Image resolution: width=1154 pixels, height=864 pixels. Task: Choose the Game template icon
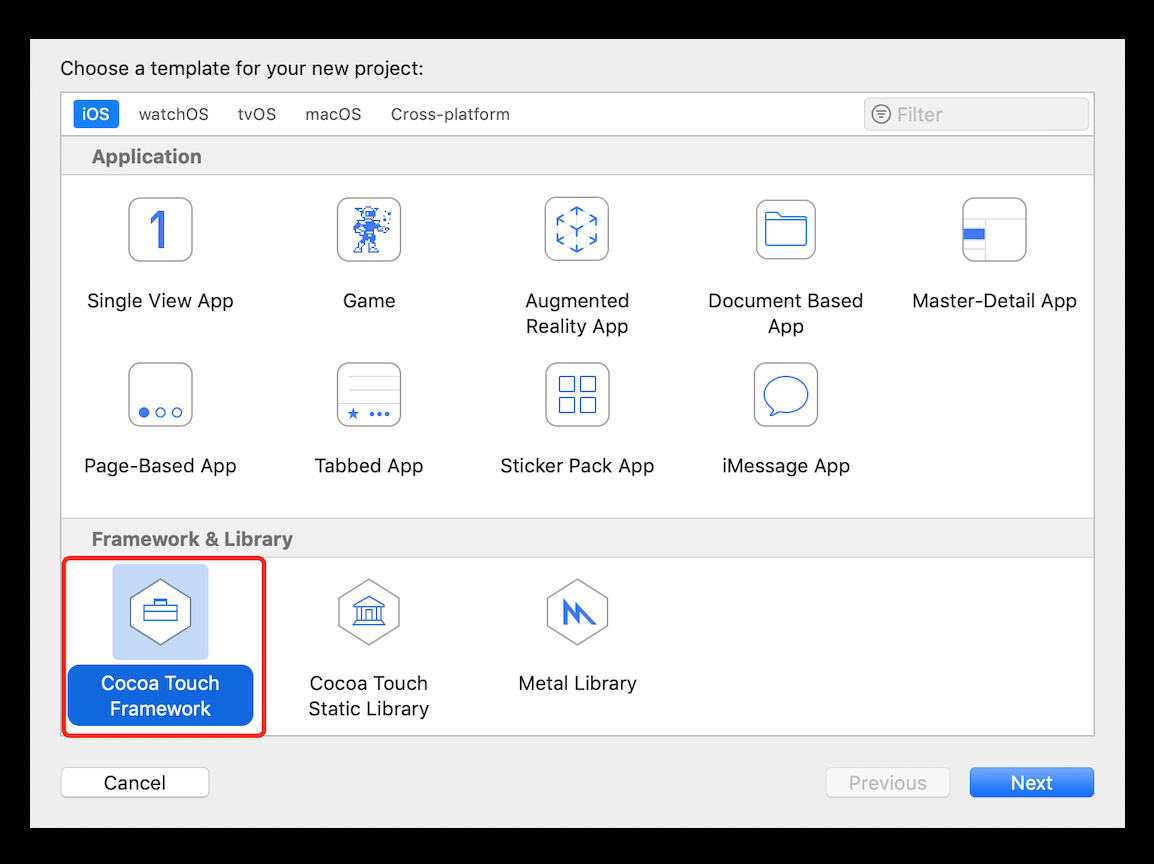[x=369, y=230]
